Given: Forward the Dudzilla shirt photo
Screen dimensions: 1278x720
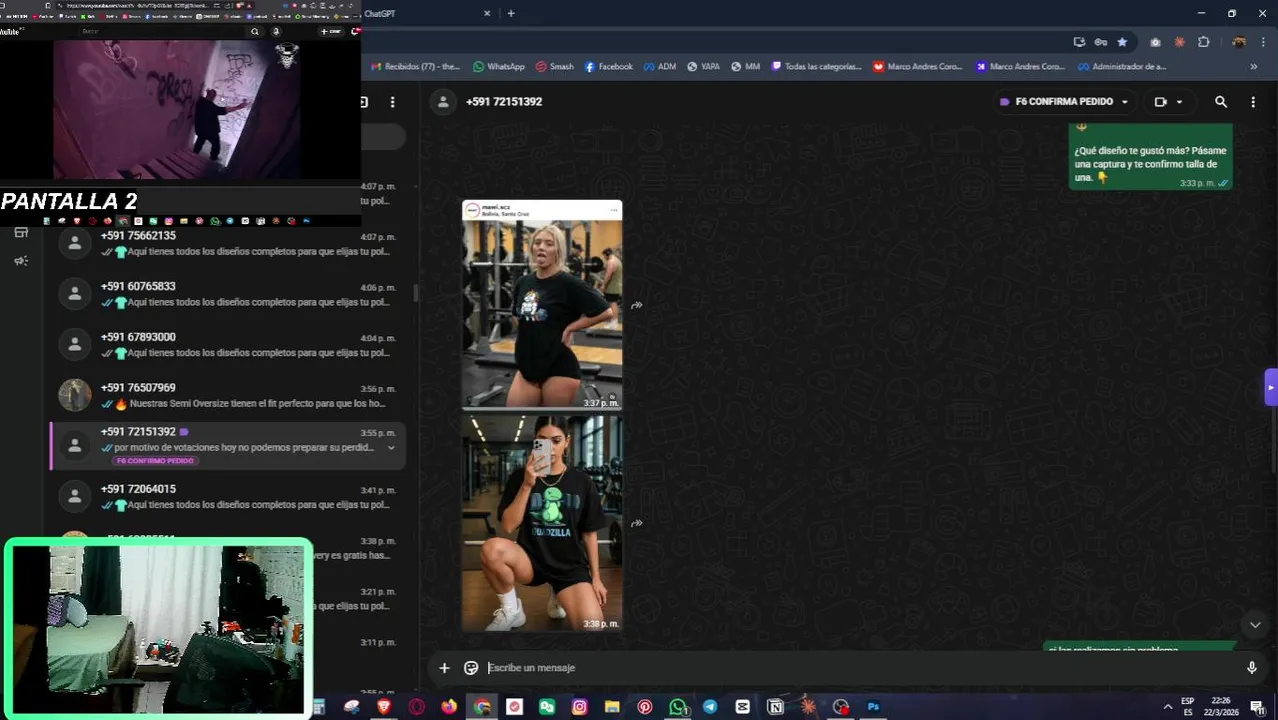Looking at the screenshot, I should [x=637, y=523].
